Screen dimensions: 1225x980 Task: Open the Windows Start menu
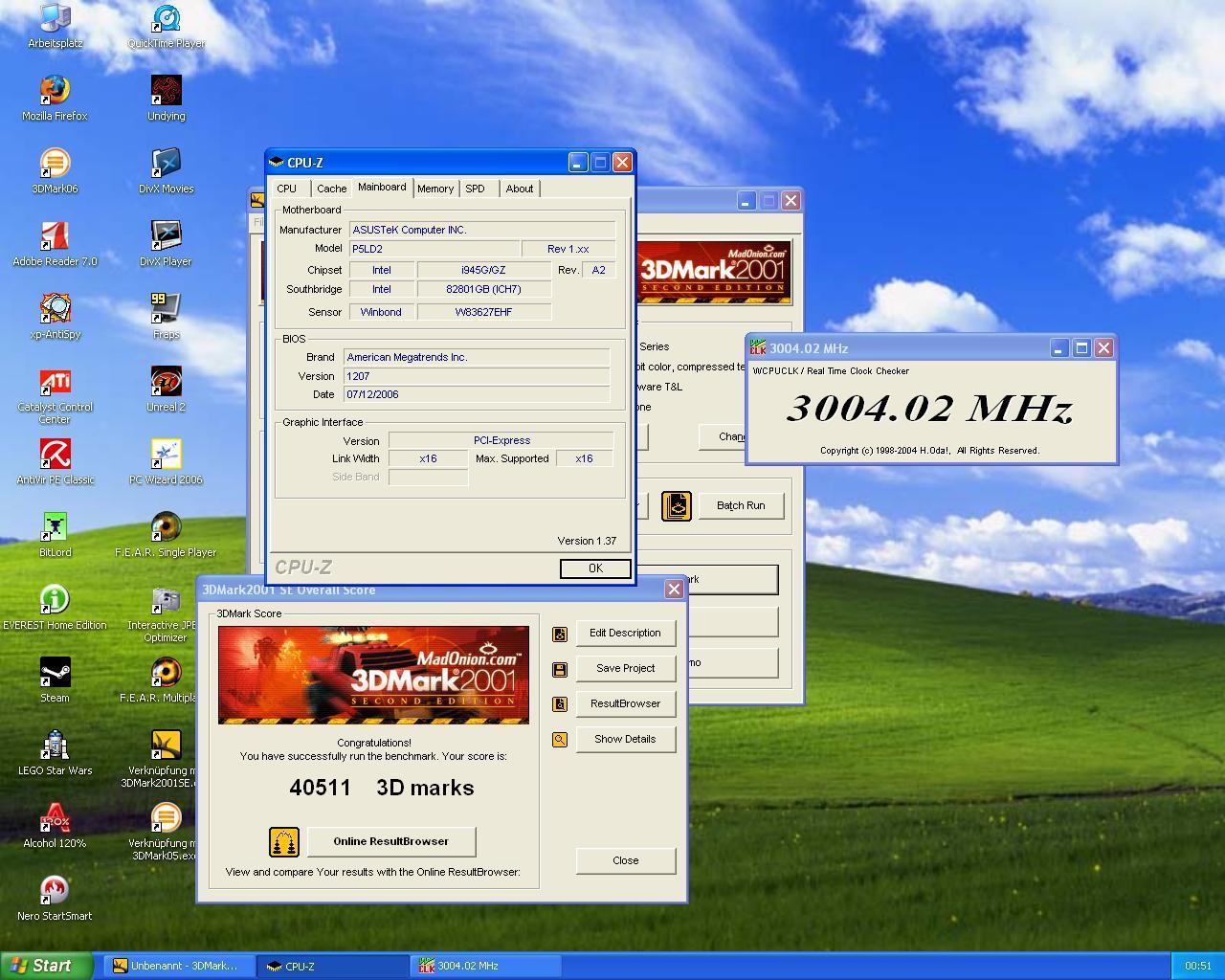pos(46,966)
